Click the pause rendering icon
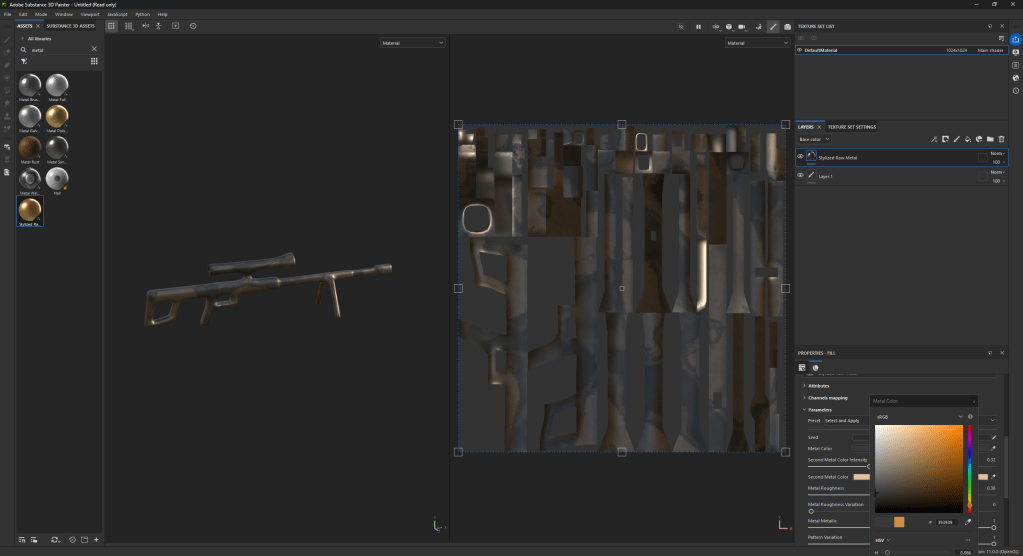 698,26
